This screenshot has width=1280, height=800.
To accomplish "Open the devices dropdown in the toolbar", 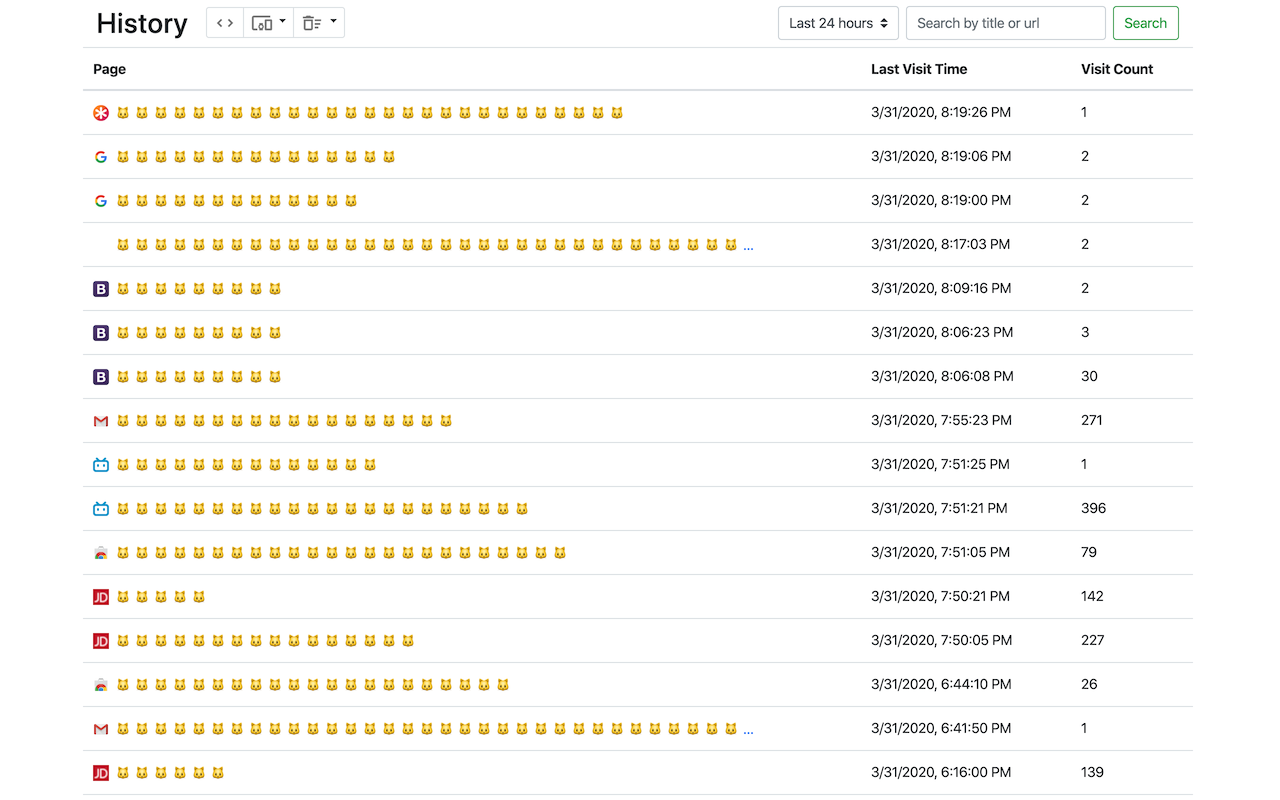I will click(268, 23).
